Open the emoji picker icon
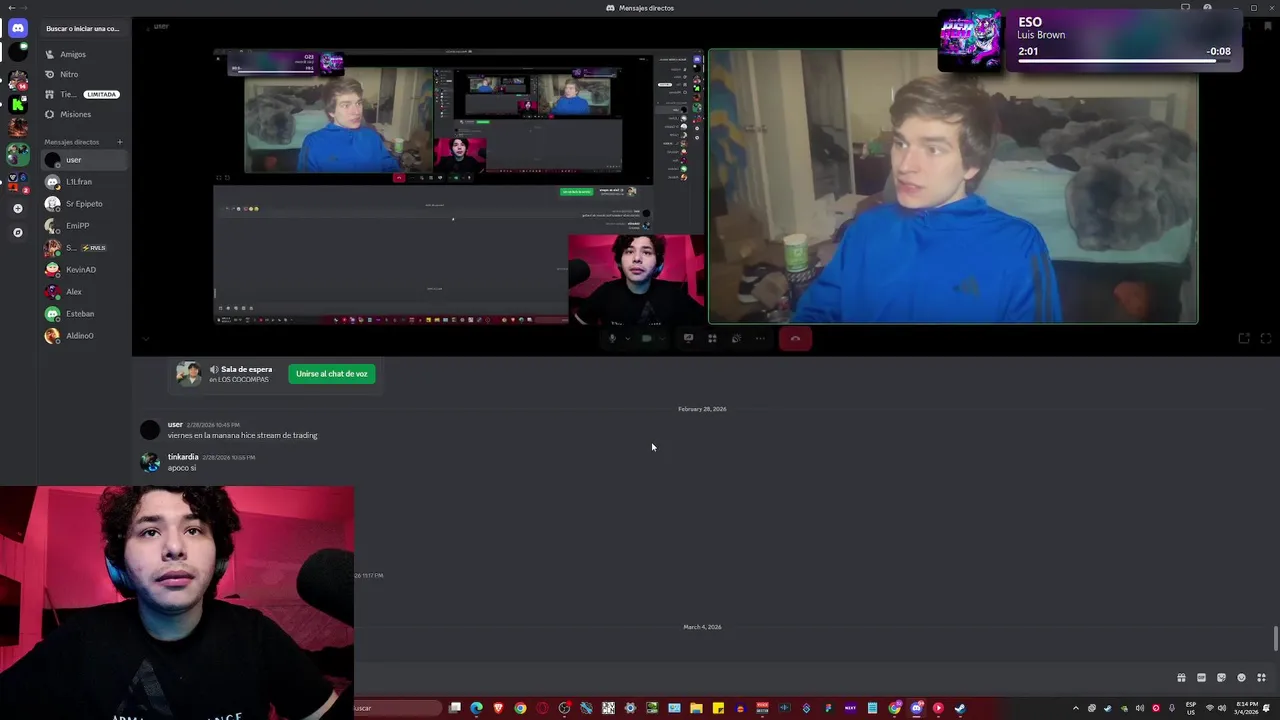The height and width of the screenshot is (720, 1280). coord(1241,678)
